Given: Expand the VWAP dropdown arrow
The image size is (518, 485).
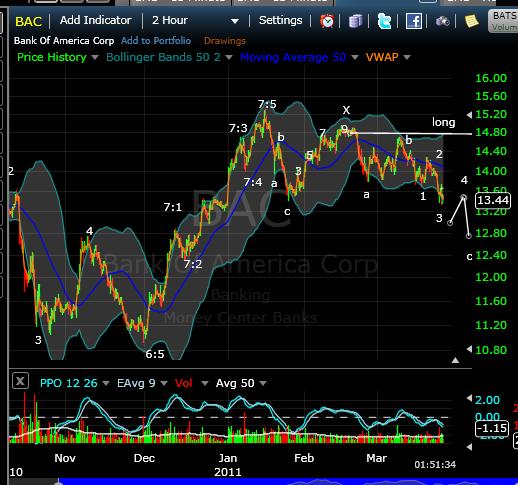Looking at the screenshot, I should pyautogui.click(x=407, y=57).
